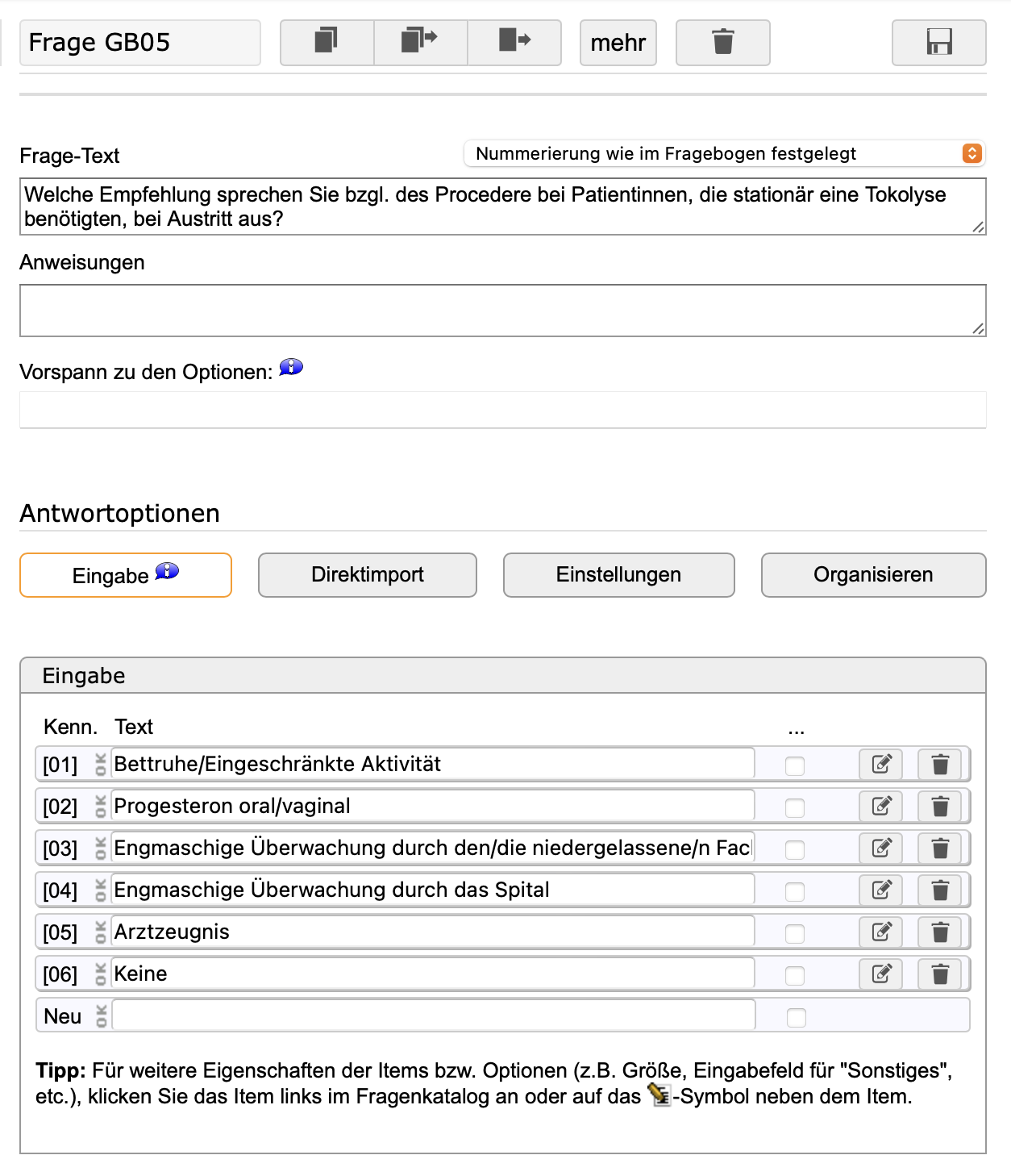Click the OK marker icon beside option 04

tap(101, 890)
